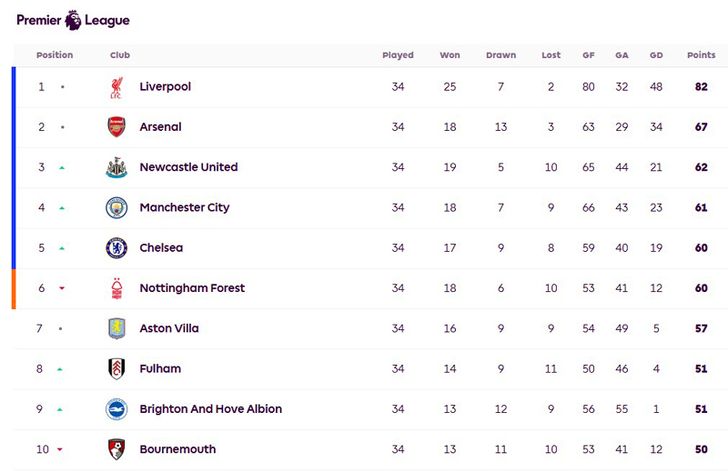Open Brighton And Hove Albion link
The image size is (728, 471).
pyautogui.click(x=211, y=409)
